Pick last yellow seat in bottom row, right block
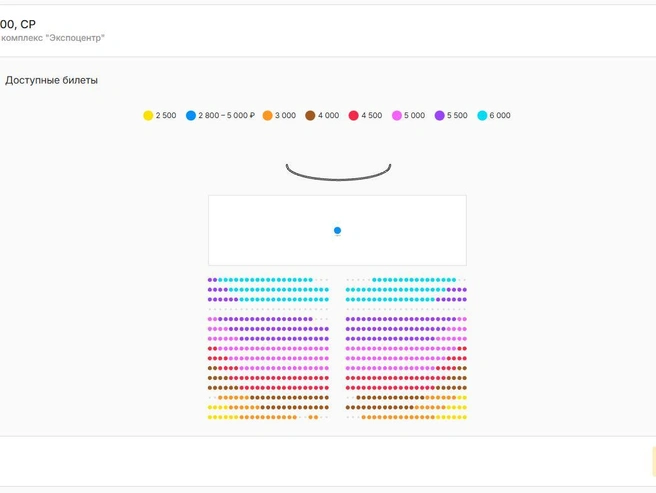The image size is (656, 493). coord(464,417)
